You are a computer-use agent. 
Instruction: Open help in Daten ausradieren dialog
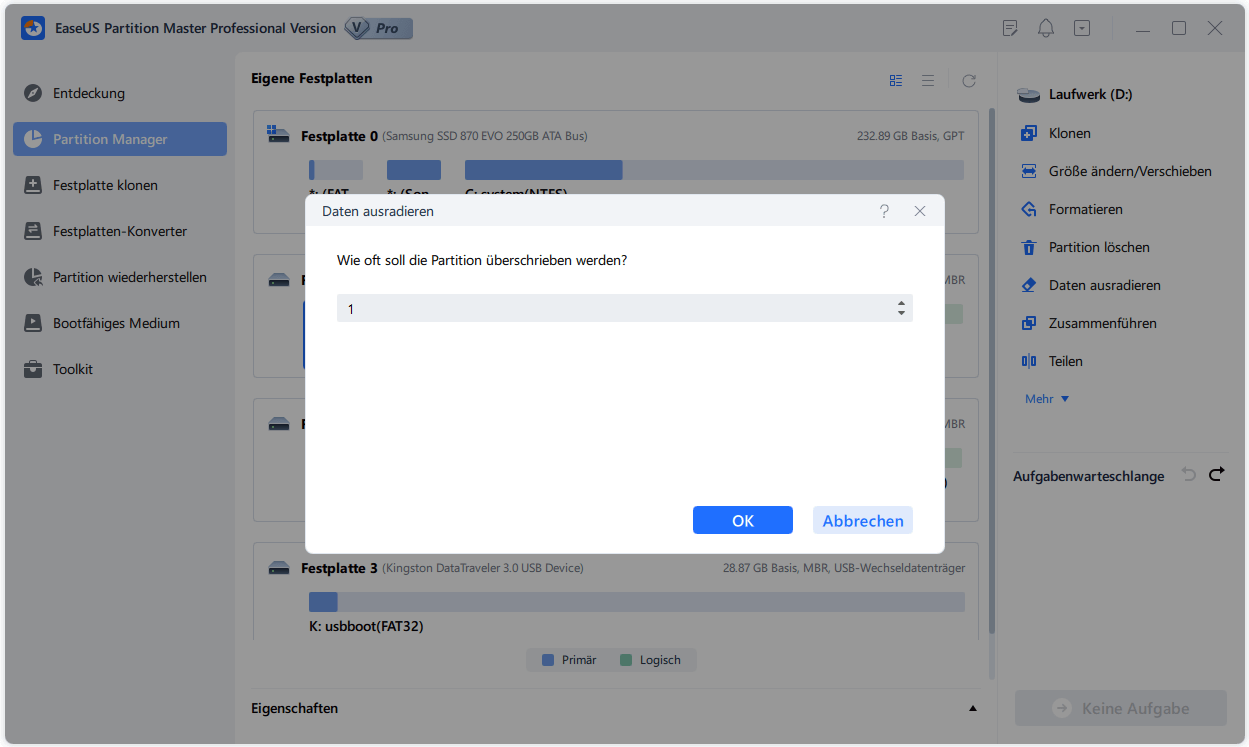coord(884,212)
